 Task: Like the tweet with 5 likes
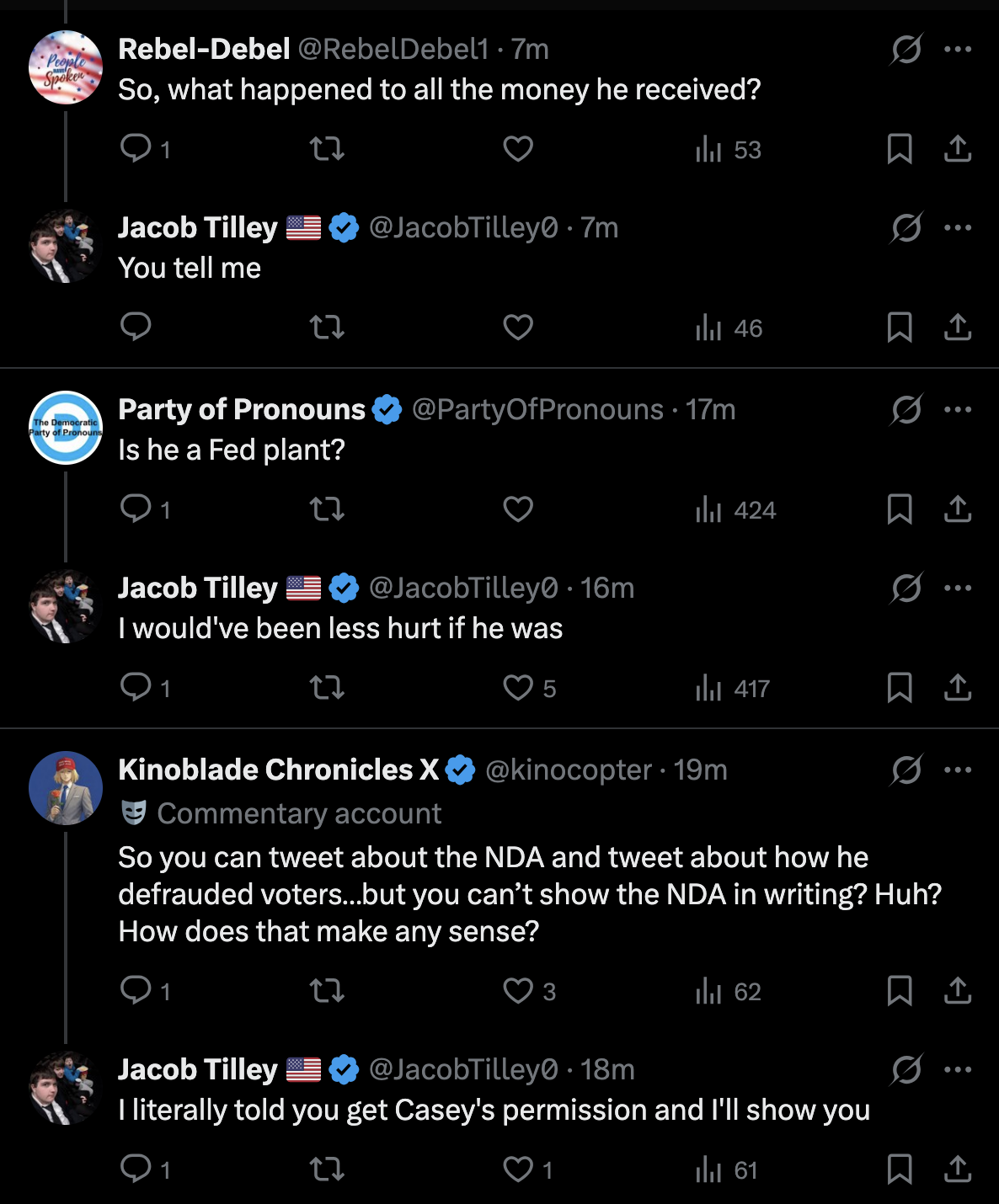529,688
